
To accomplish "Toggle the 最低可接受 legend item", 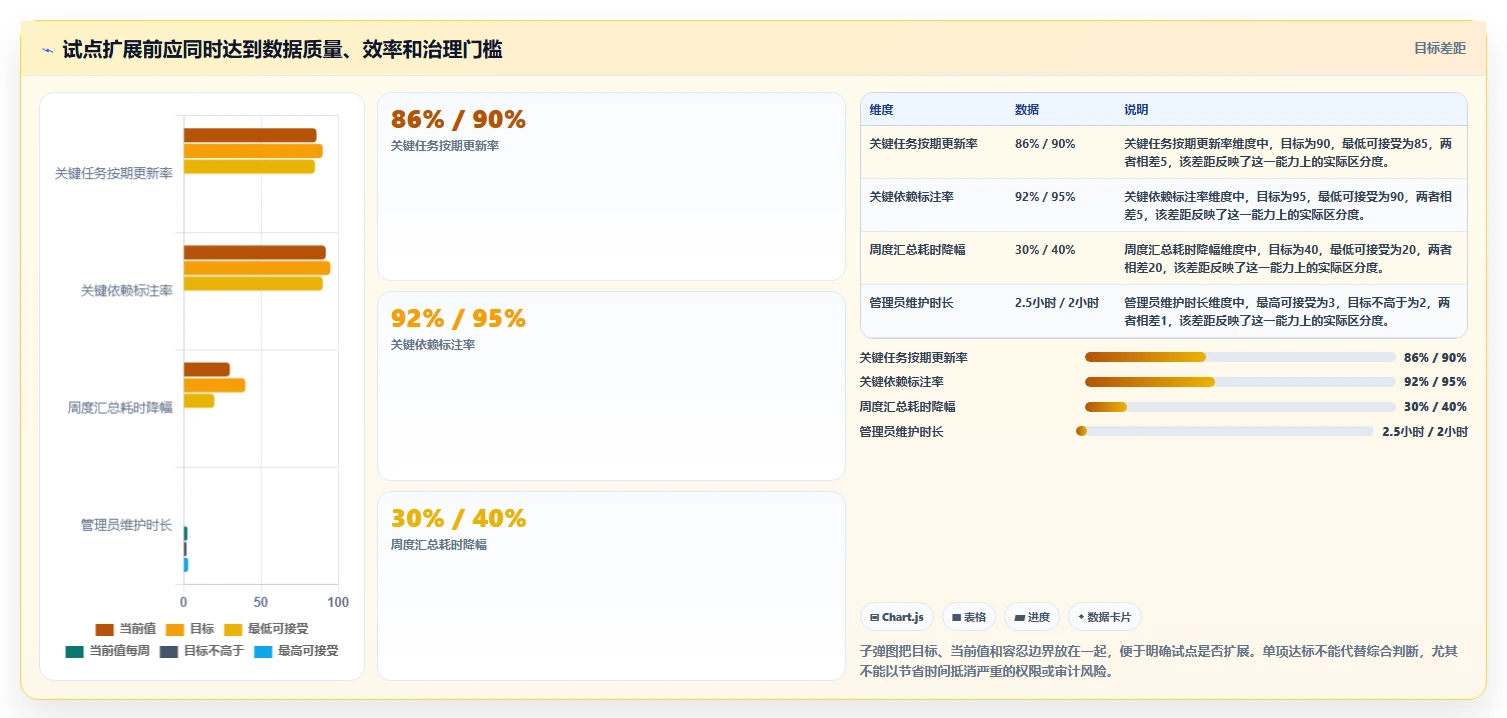I will 265,629.
